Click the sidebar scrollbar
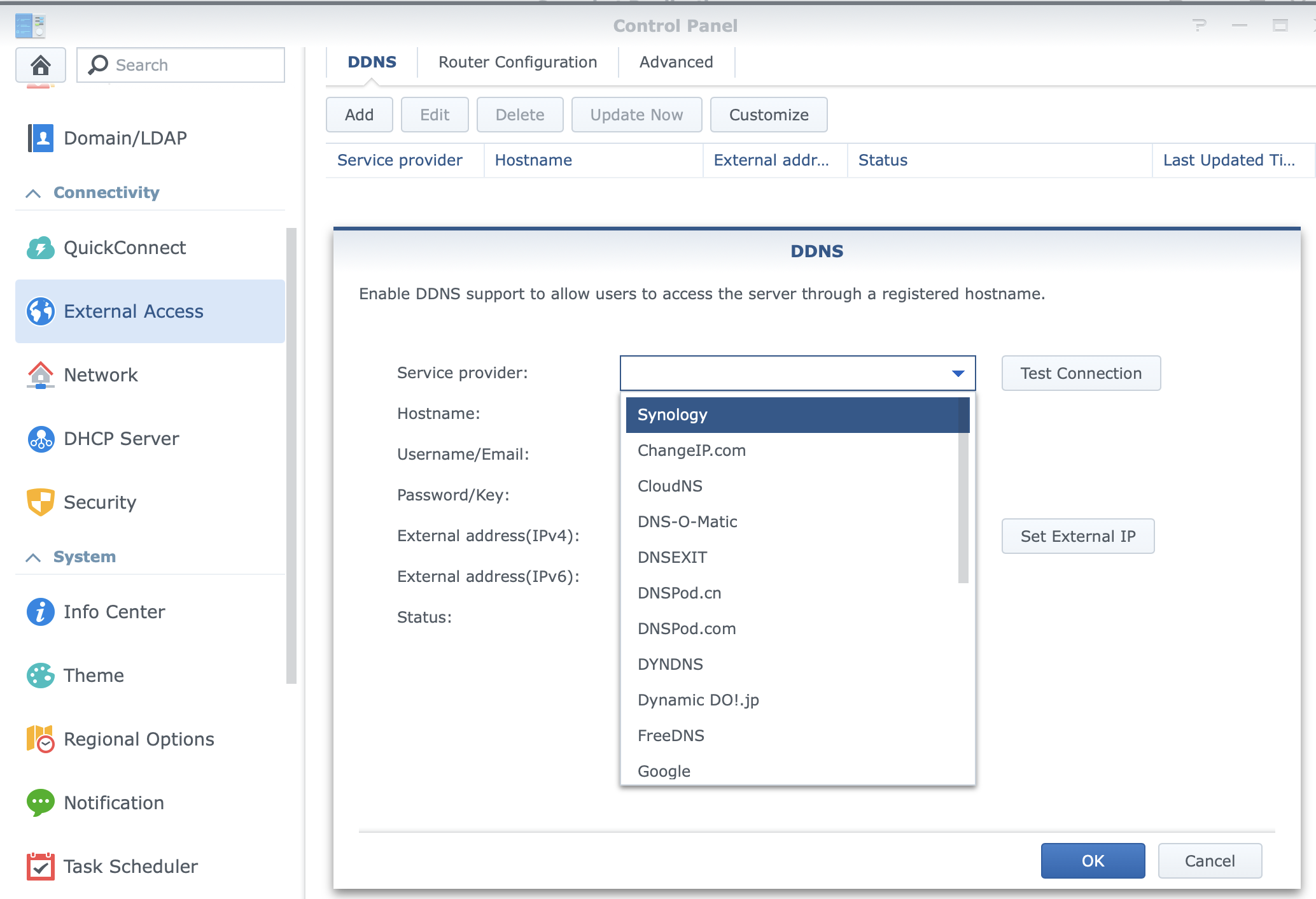Screen dimensions: 1316x899 (291, 456)
